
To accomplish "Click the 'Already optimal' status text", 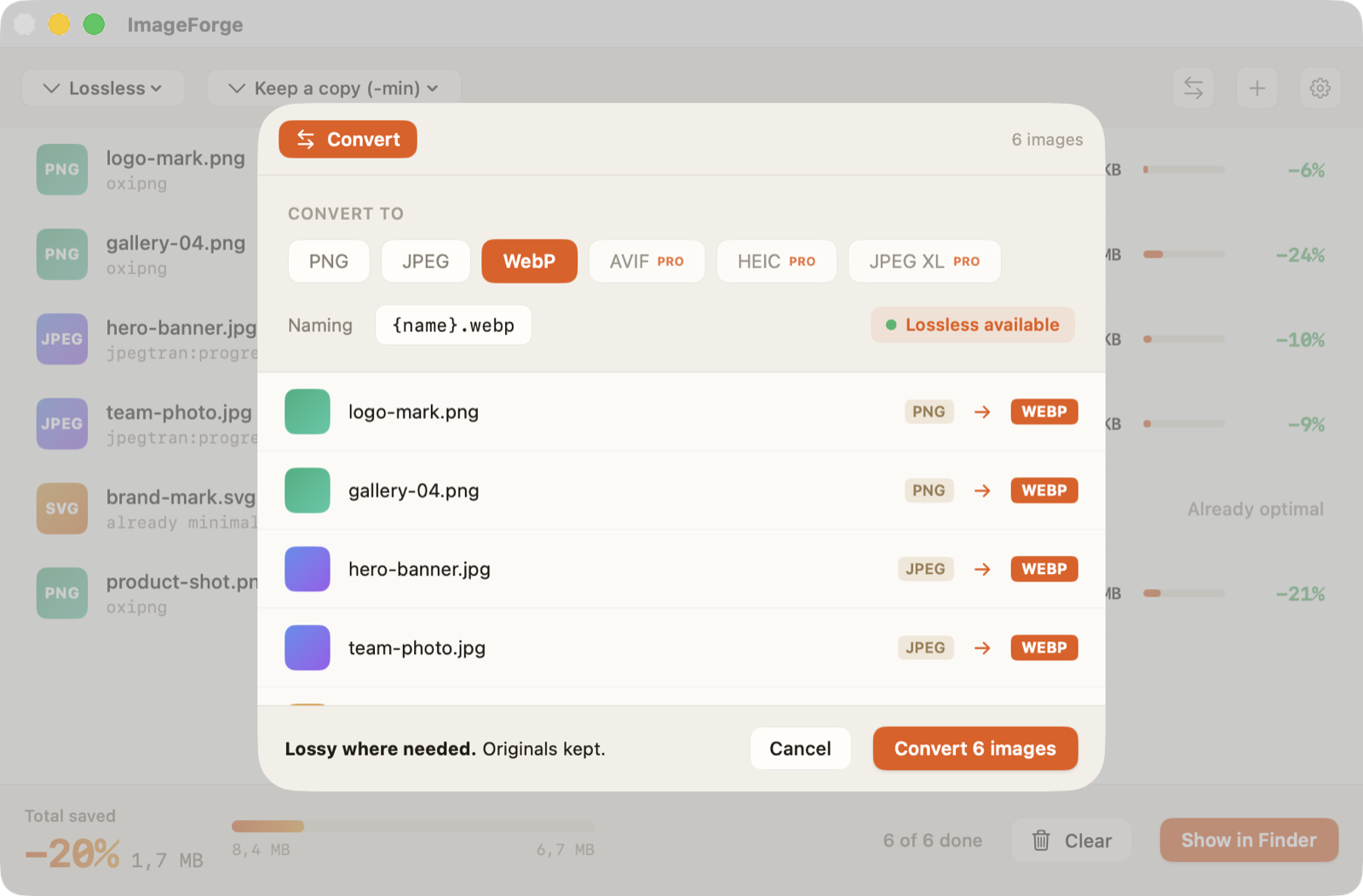I will 1256,509.
